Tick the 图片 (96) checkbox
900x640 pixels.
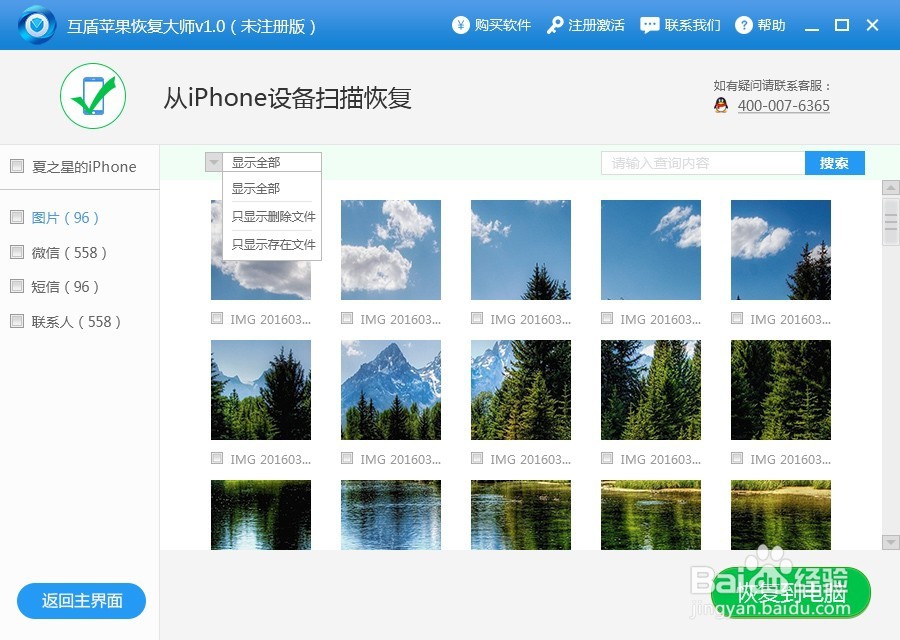17,216
